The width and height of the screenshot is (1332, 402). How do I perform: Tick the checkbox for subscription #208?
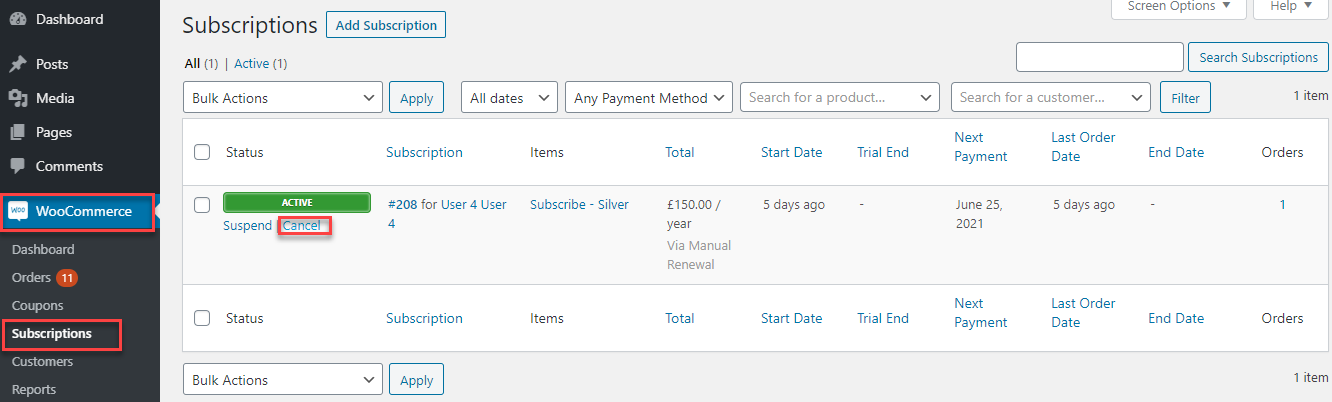tap(202, 205)
